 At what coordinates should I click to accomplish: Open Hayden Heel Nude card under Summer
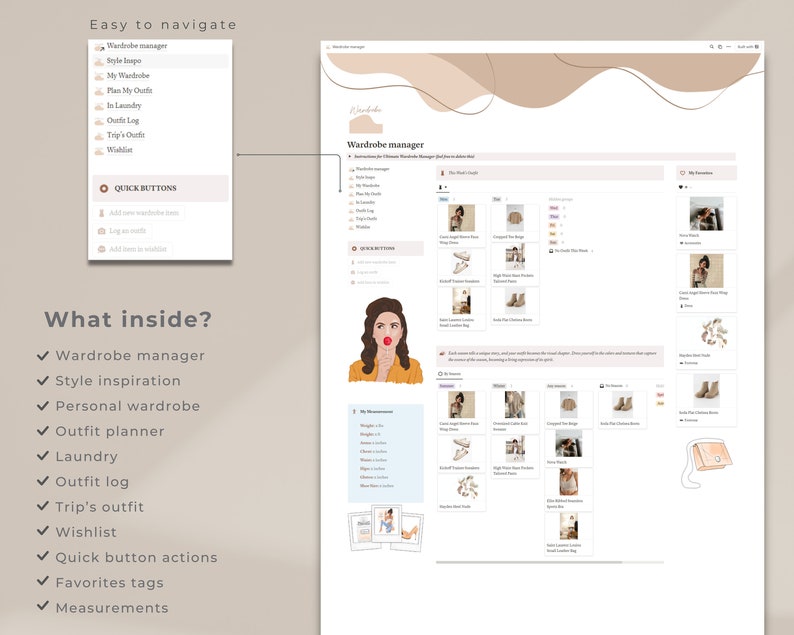(x=461, y=493)
